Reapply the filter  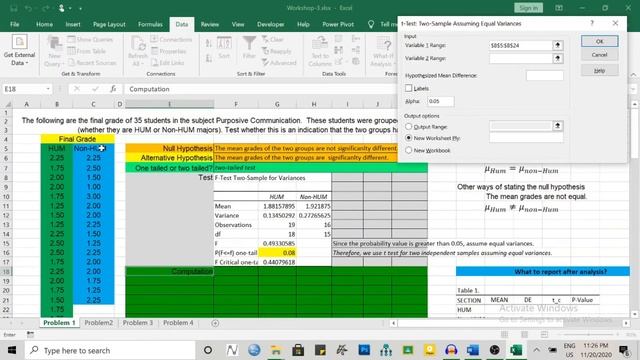coord(277,51)
